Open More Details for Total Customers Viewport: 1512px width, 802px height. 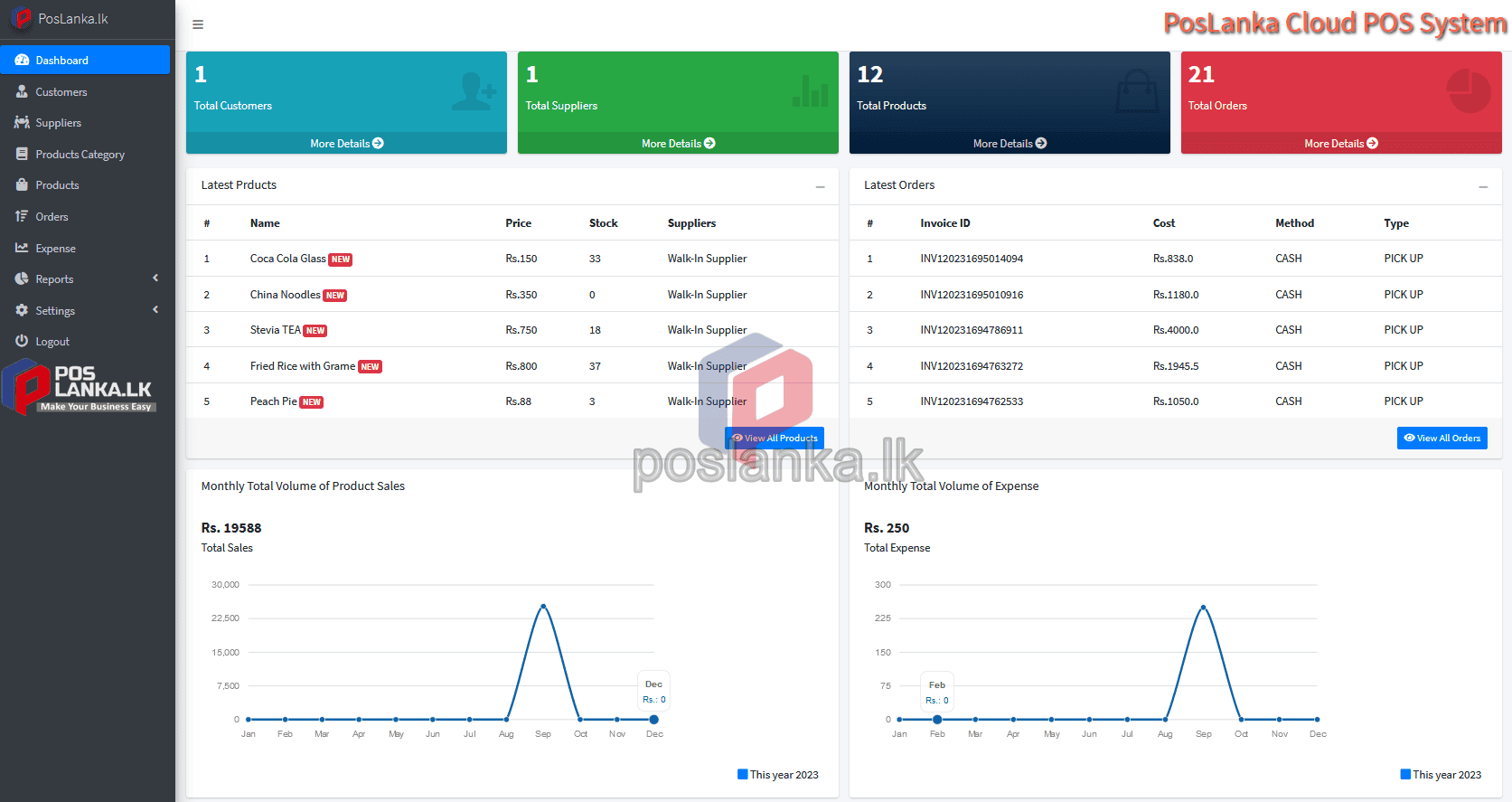[x=346, y=143]
